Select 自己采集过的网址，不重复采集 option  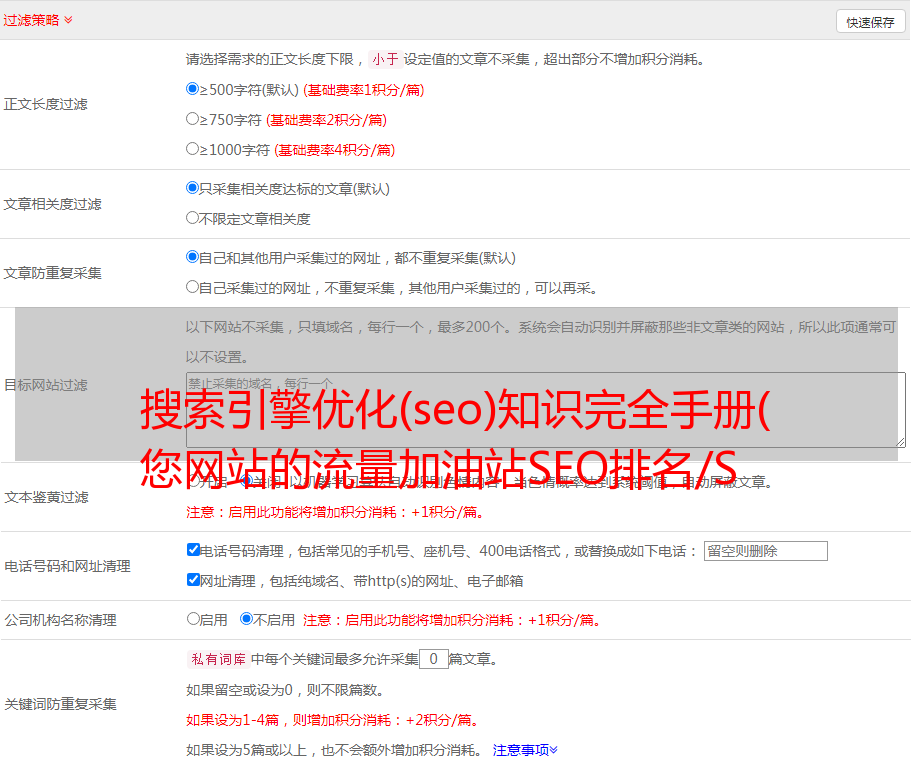point(192,286)
